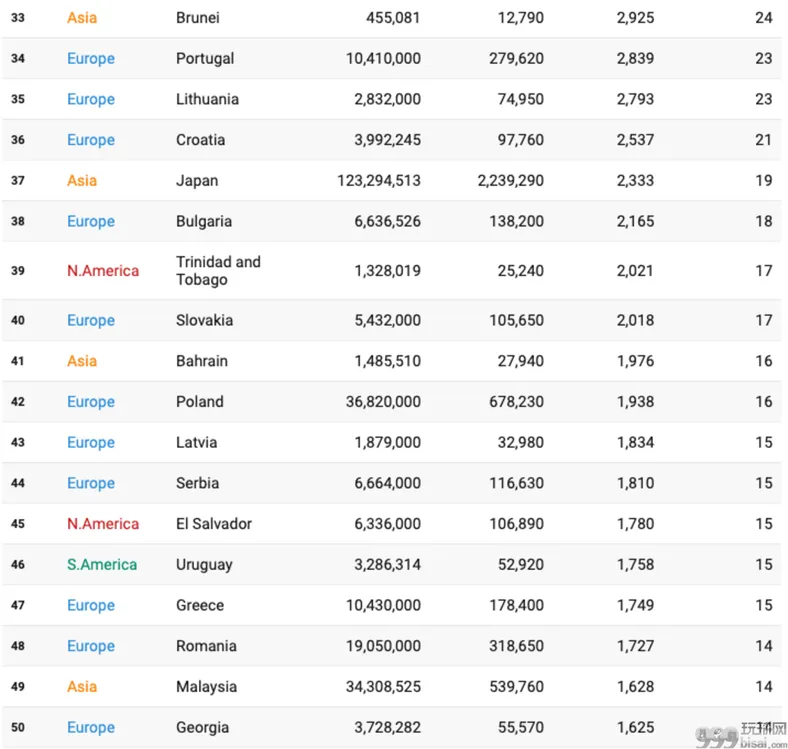Click rank number 43 for Latvia
The height and width of the screenshot is (749, 788).
(18, 442)
